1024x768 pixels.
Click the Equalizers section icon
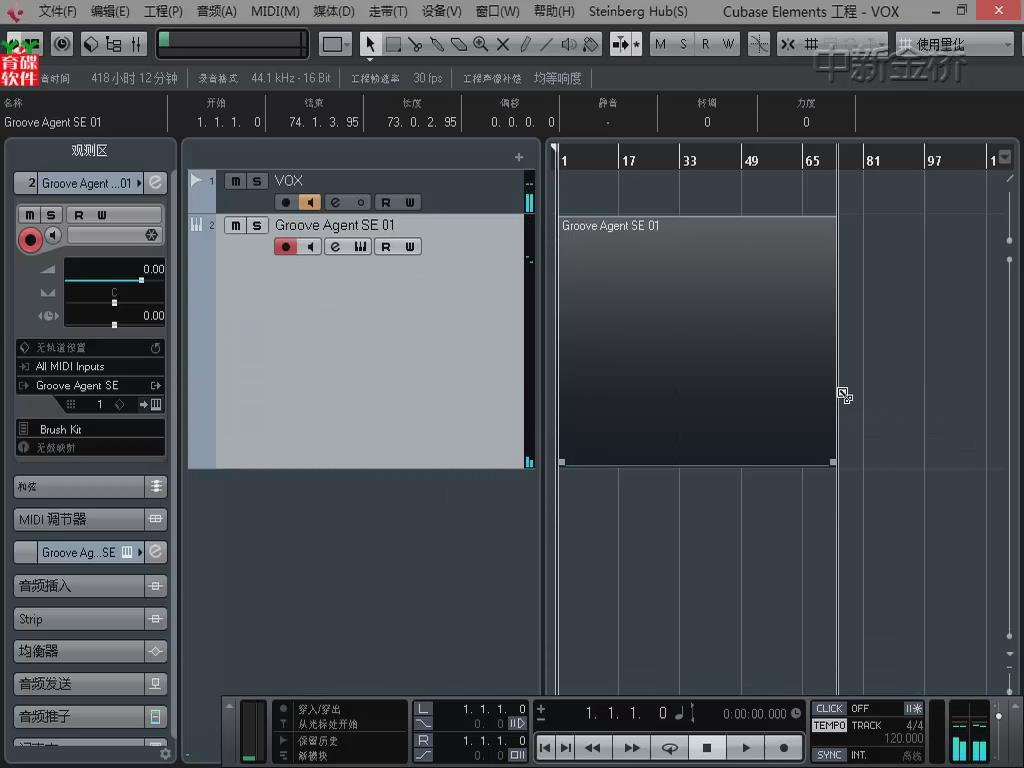tap(155, 651)
